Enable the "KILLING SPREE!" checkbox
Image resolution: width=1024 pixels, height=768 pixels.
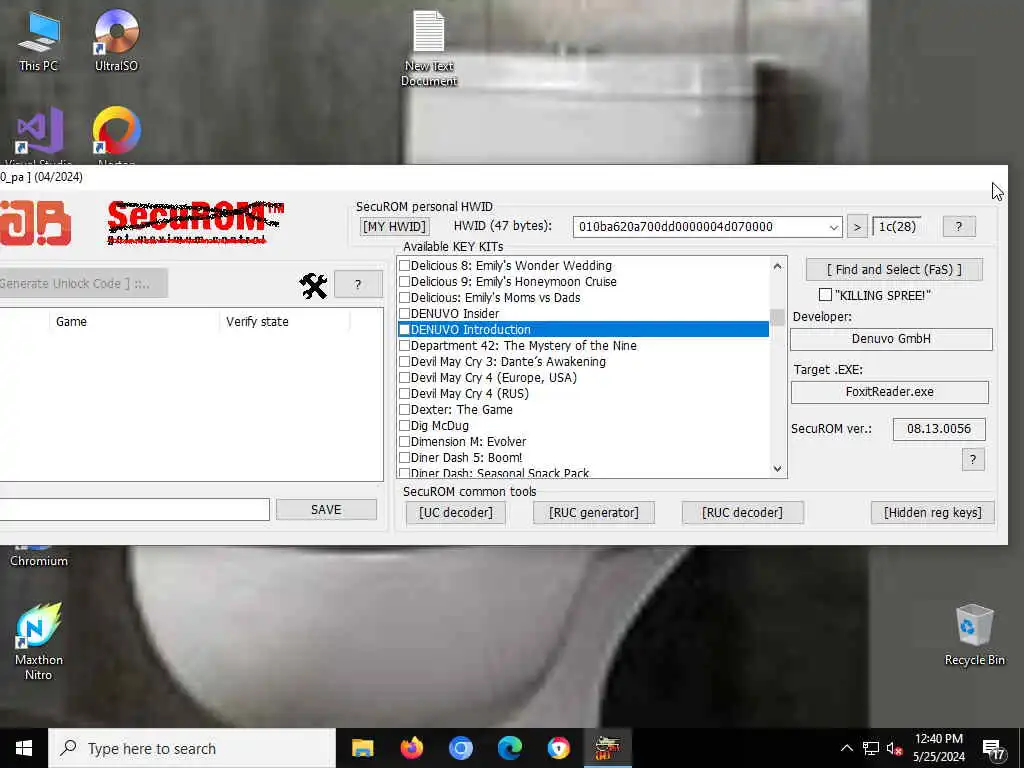coord(825,295)
